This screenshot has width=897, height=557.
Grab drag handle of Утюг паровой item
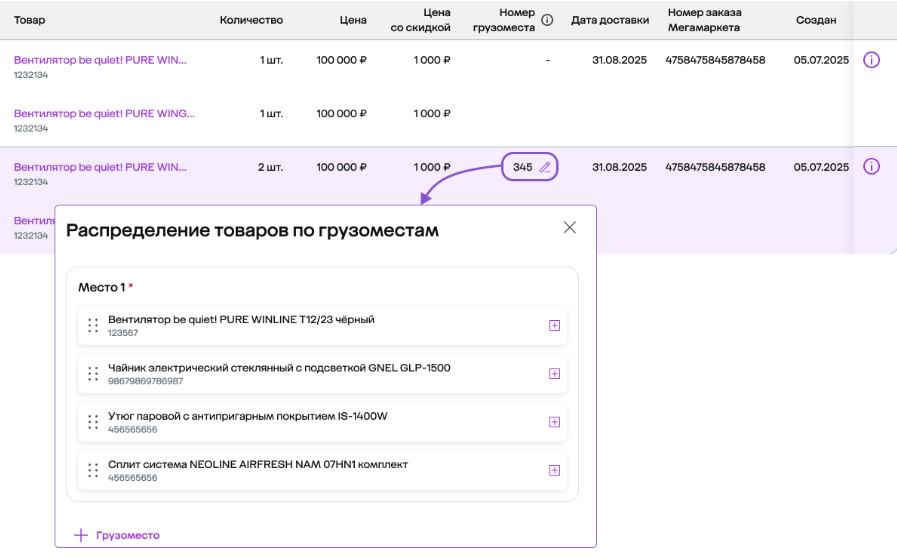tap(92, 422)
